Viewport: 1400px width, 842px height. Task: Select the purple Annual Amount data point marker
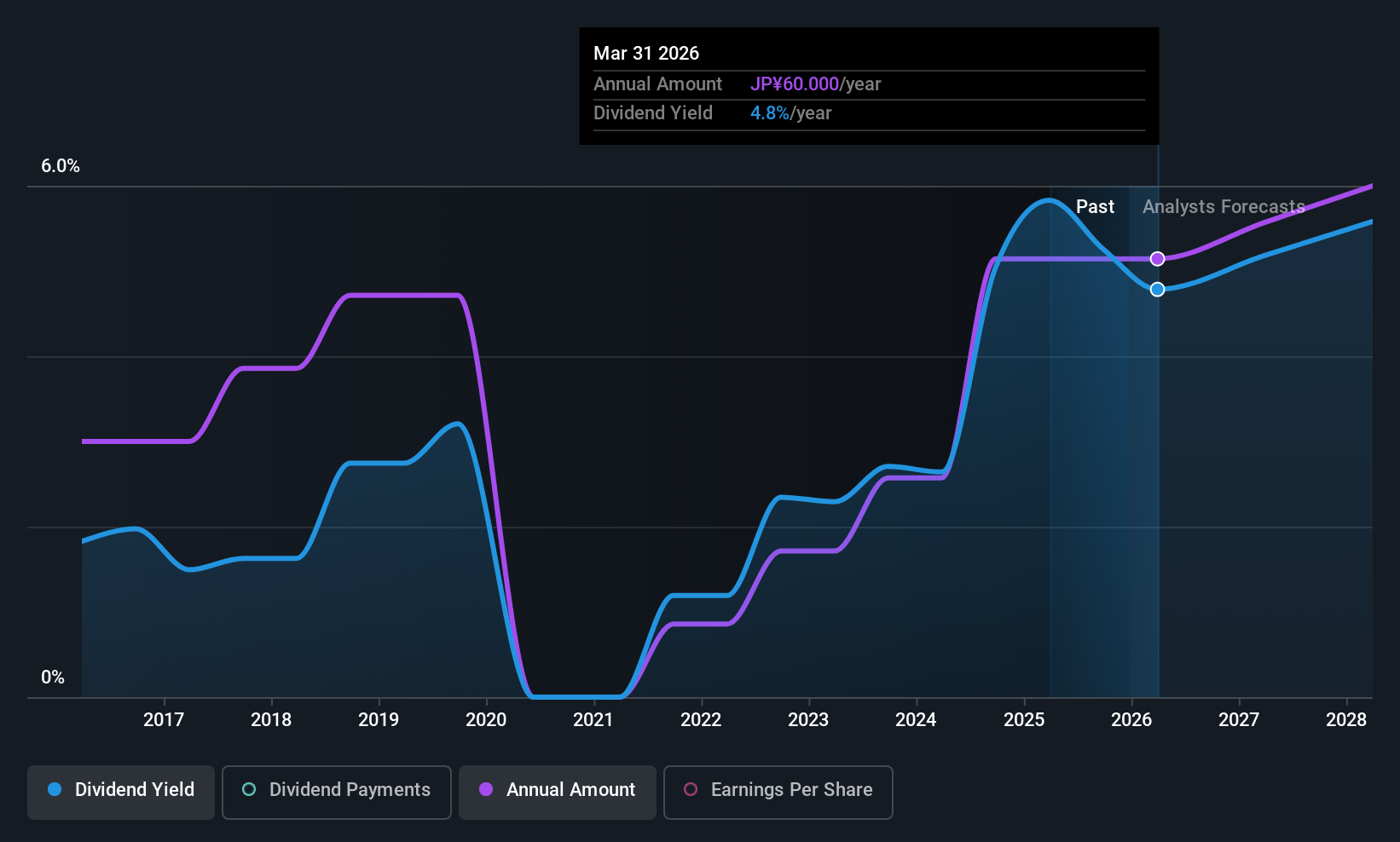tap(1157, 259)
